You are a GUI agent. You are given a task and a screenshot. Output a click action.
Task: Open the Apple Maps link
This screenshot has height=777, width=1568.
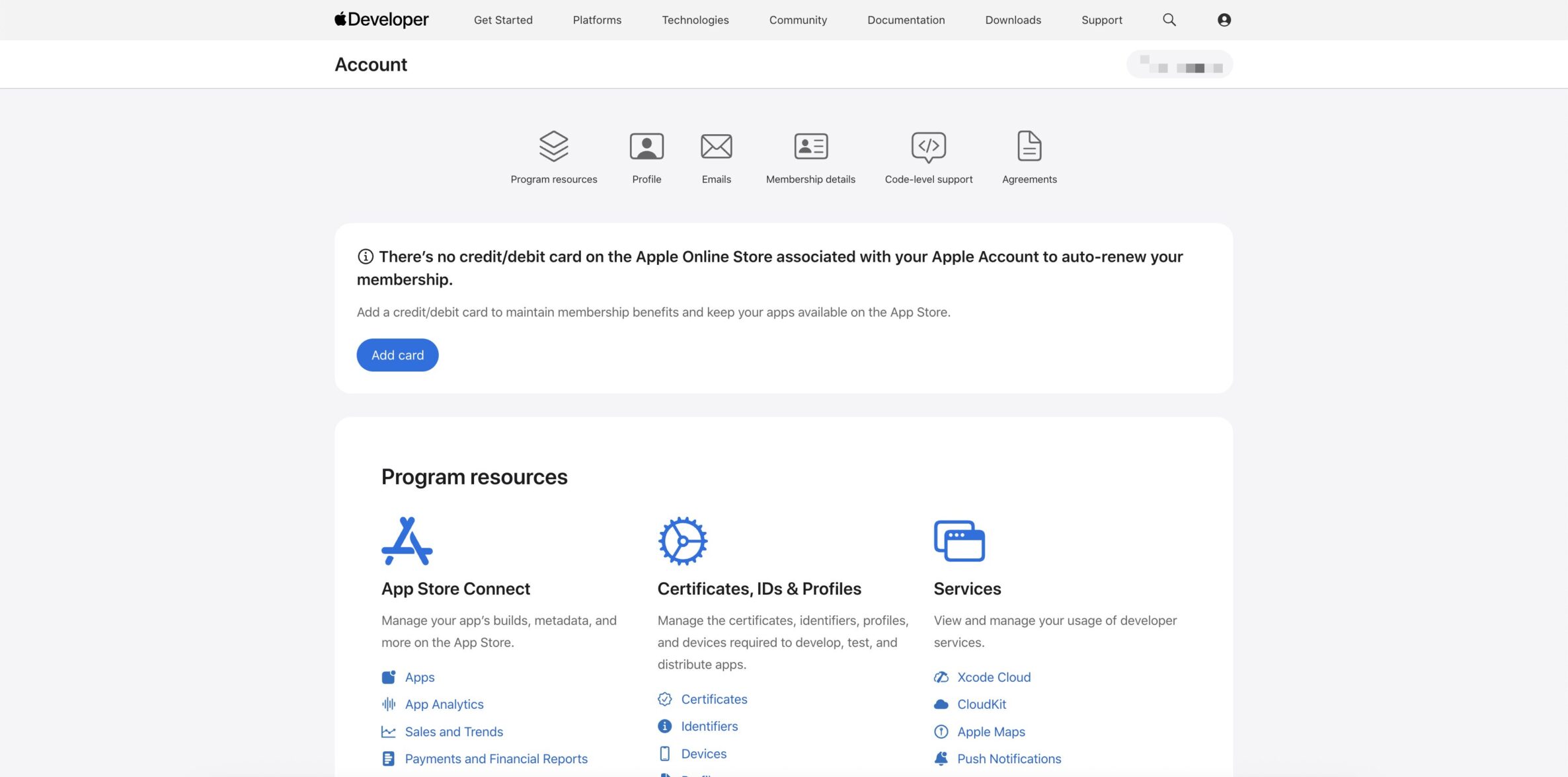pos(992,732)
